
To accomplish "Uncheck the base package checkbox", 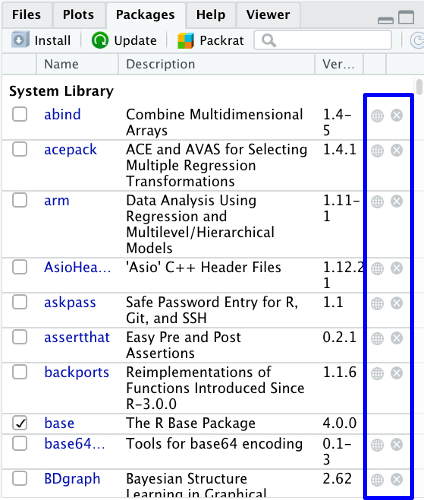I will (20, 423).
